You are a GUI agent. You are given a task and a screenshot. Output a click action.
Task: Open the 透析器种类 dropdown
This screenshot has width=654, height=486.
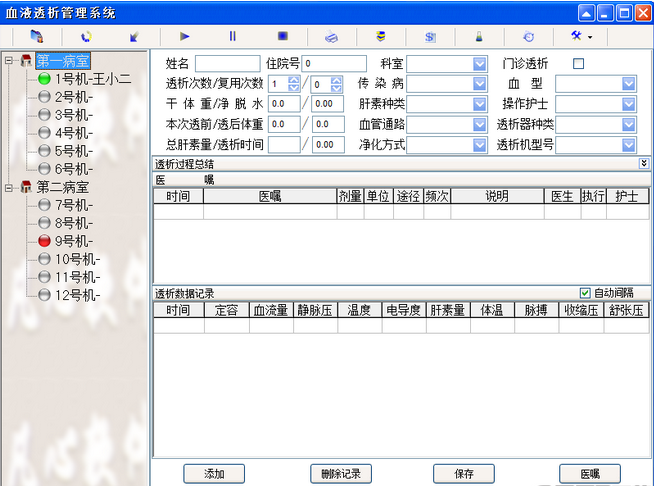pos(629,124)
